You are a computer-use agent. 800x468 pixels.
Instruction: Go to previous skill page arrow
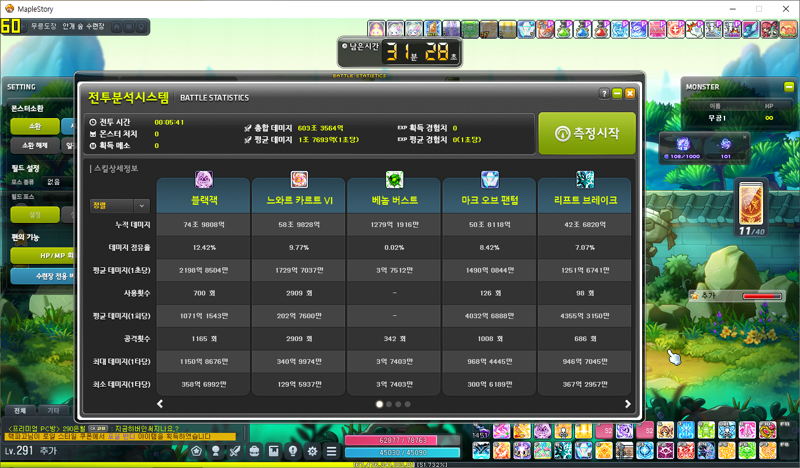160,404
